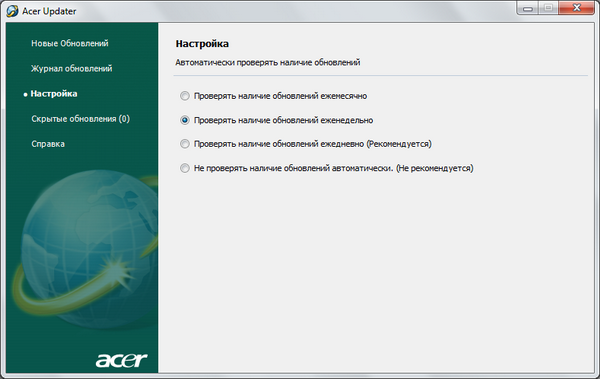Choose daily update check (Рекомендуется) radio
600x379 pixels.
click(x=185, y=144)
